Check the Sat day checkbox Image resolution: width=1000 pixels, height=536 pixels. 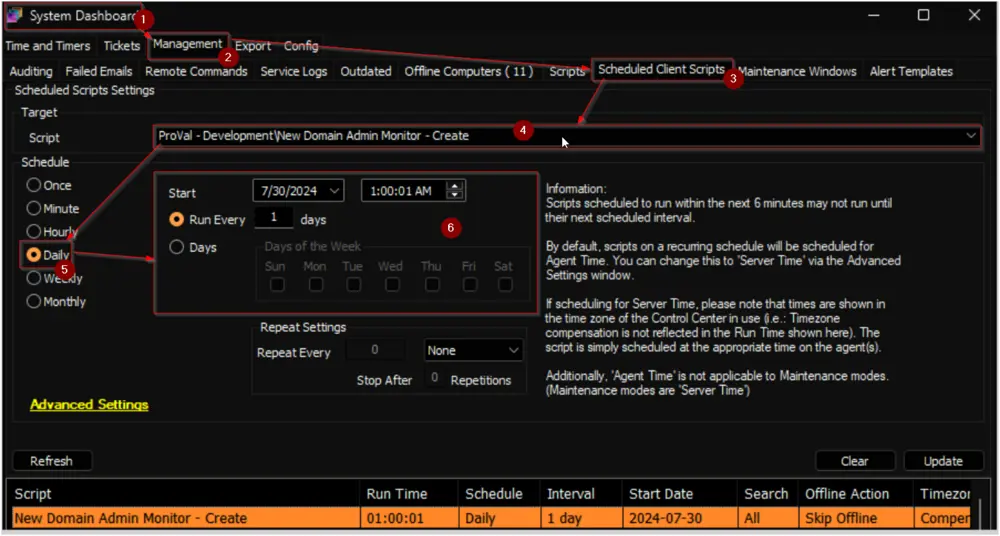(x=505, y=285)
